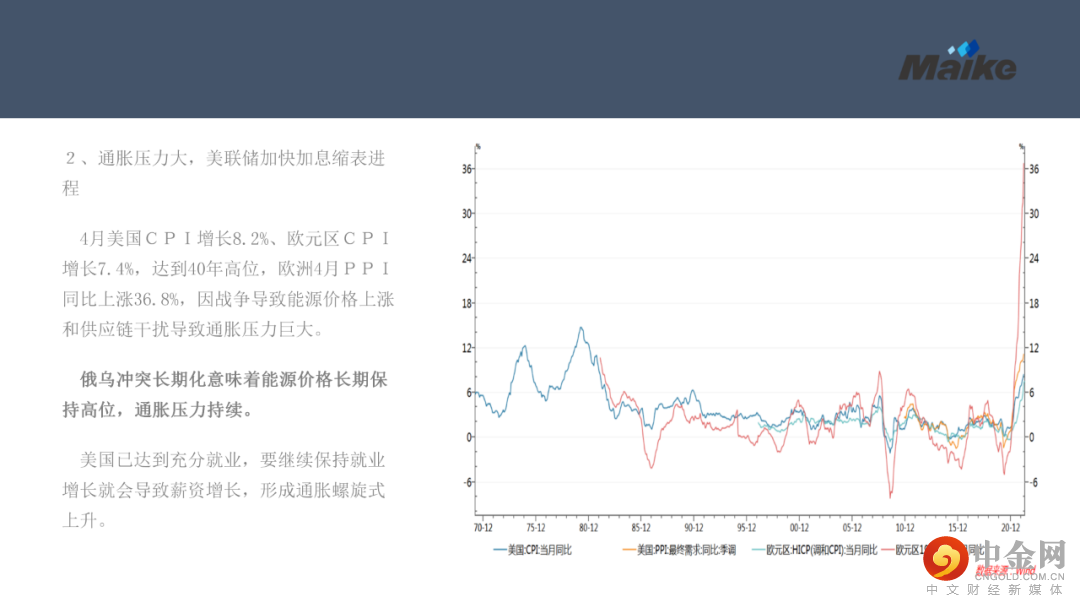The height and width of the screenshot is (608, 1080).
Task: Click the x-axis label 15-12
Action: [x=957, y=528]
